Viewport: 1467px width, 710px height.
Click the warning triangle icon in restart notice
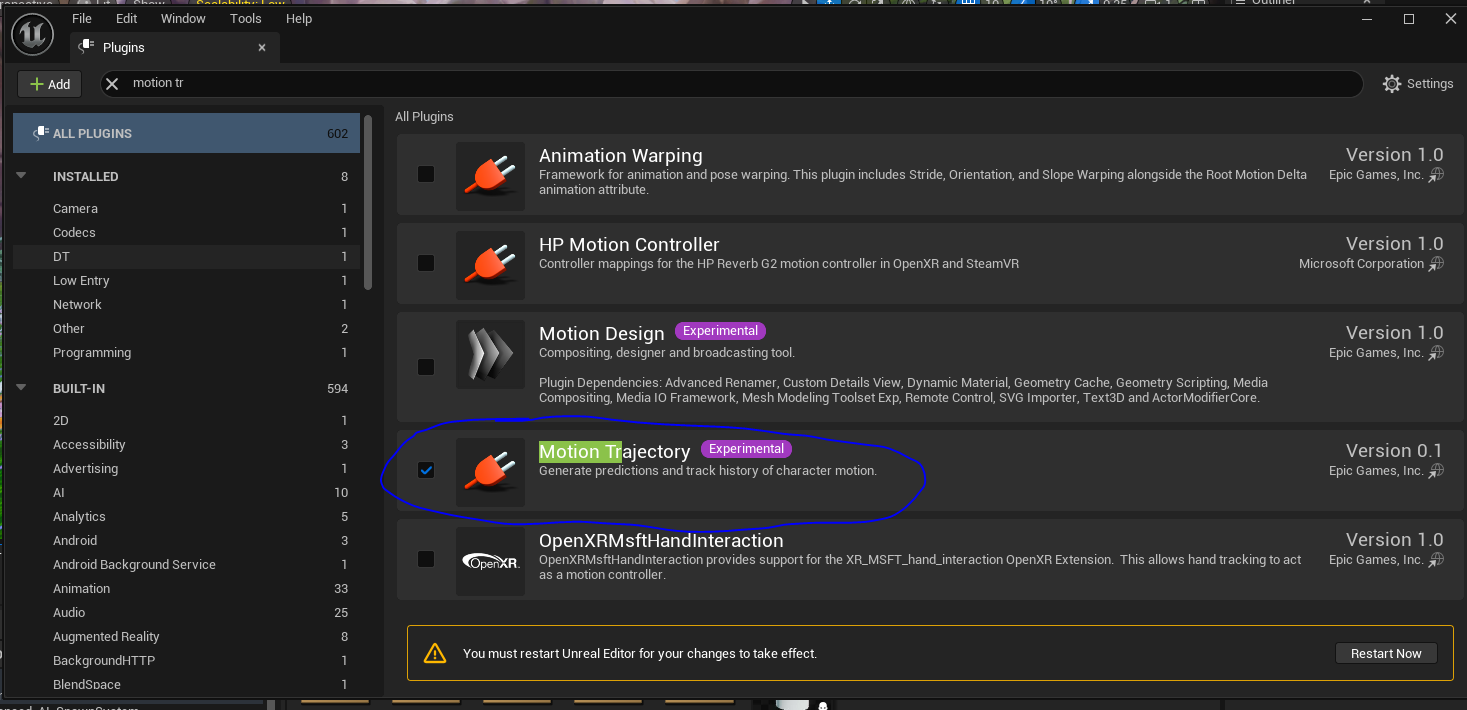[434, 653]
